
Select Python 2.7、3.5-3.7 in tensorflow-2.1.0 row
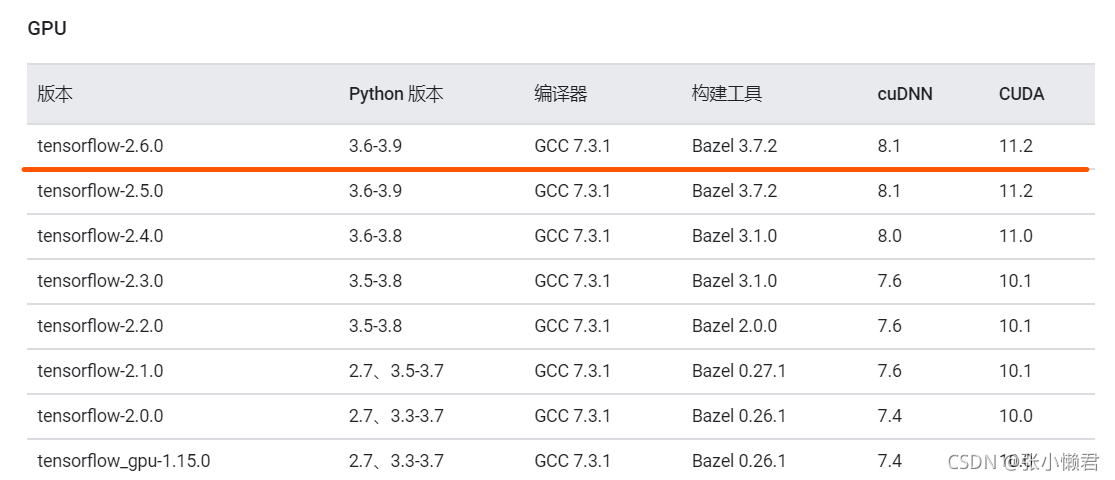pyautogui.click(x=396, y=370)
